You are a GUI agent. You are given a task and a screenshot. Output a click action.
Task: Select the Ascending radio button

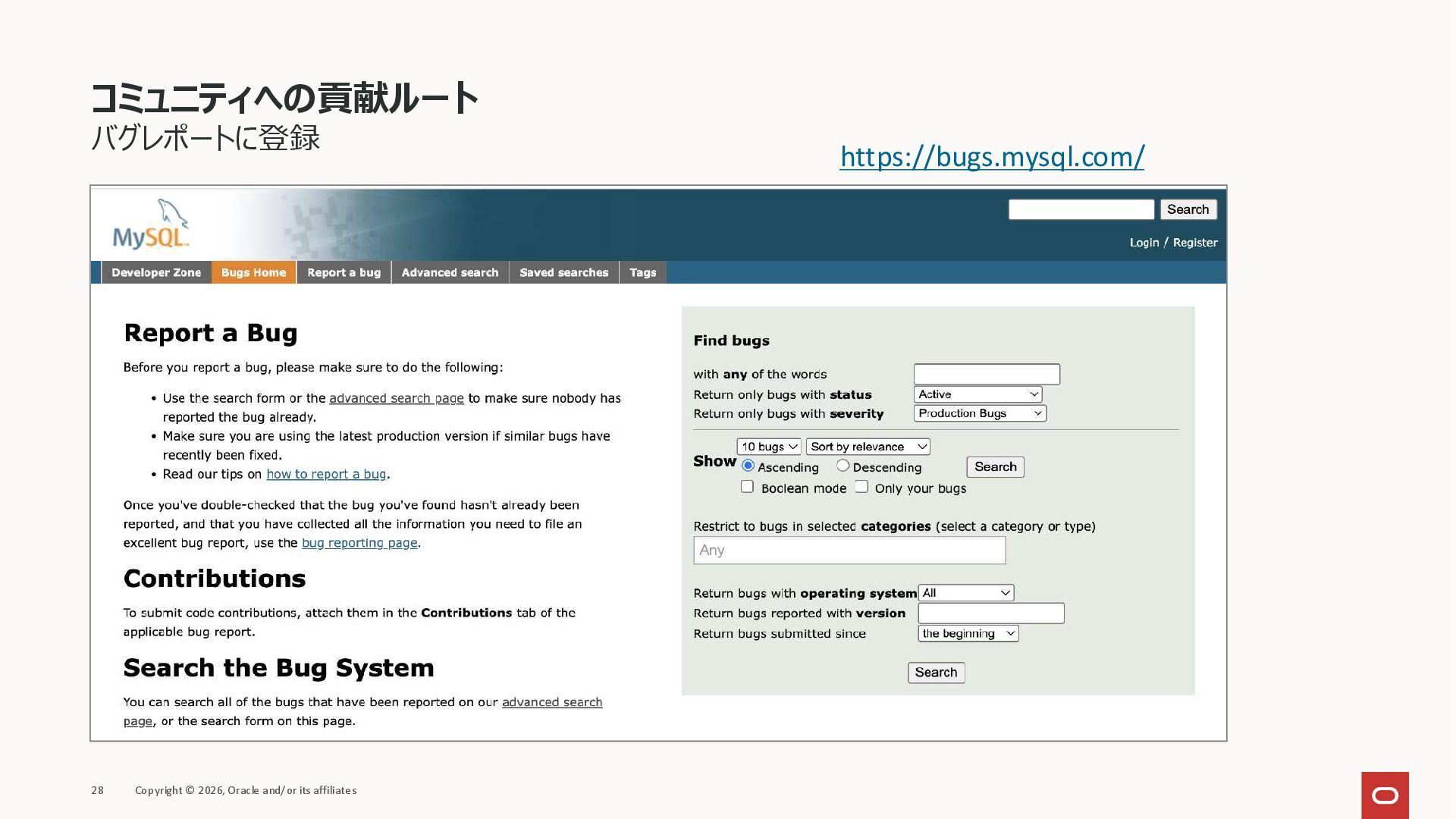(748, 466)
